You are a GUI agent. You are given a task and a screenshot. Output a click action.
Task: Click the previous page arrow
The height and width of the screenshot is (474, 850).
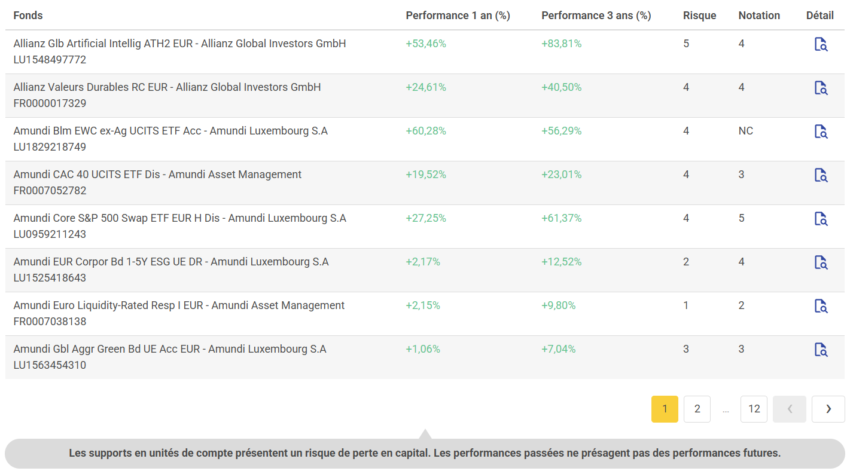(x=789, y=409)
